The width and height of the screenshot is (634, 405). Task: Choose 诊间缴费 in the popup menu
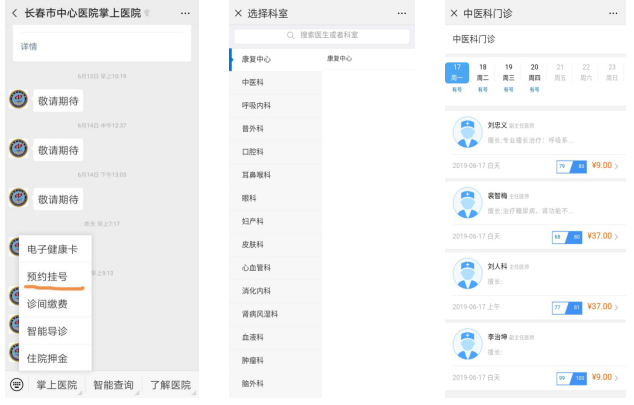click(47, 303)
